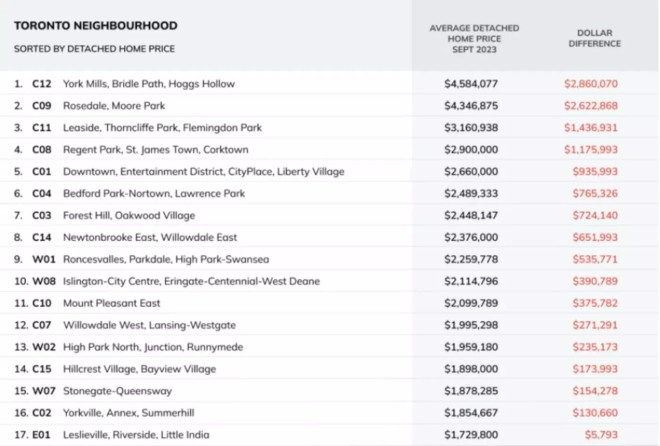
Task: Click dollar difference $375,782
Action: point(595,303)
